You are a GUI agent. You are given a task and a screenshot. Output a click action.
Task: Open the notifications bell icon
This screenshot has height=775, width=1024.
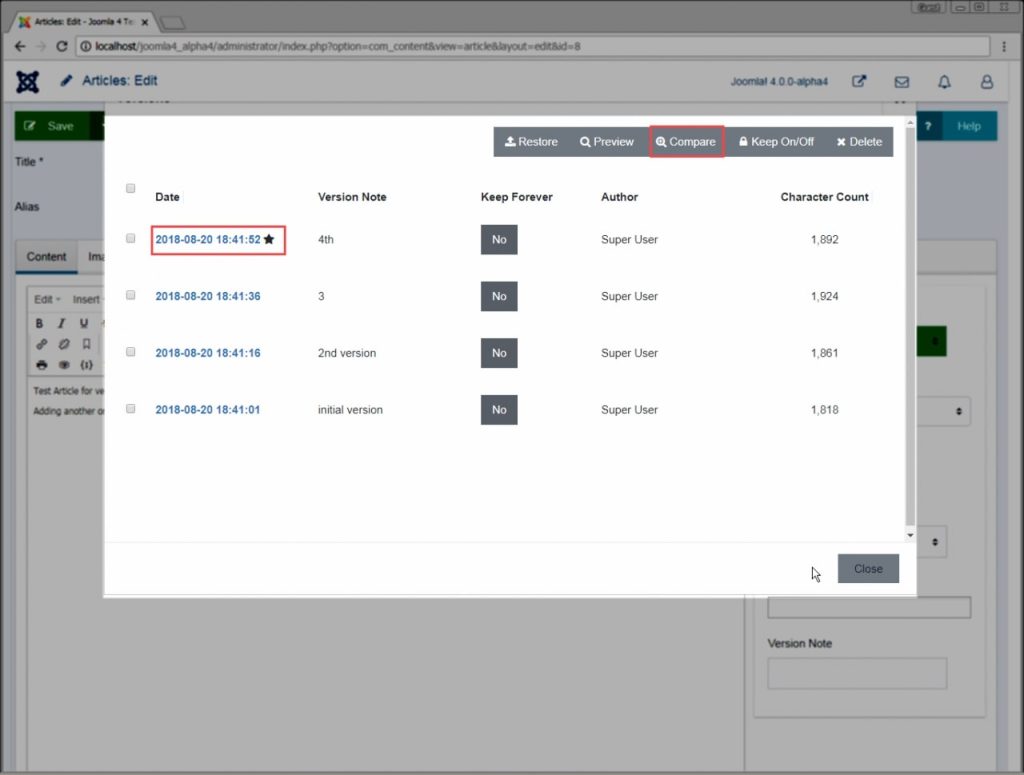(944, 82)
